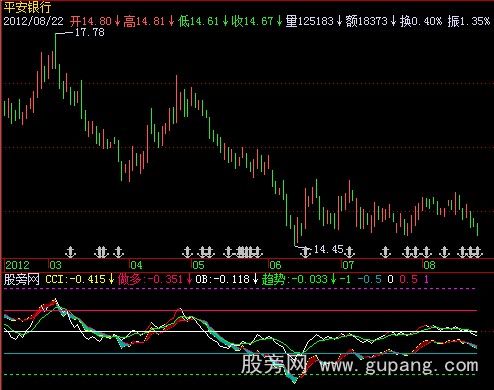This screenshot has width=494, height=390.
Task: Select the 03 month marker on the time axis
Action: pyautogui.click(x=55, y=265)
